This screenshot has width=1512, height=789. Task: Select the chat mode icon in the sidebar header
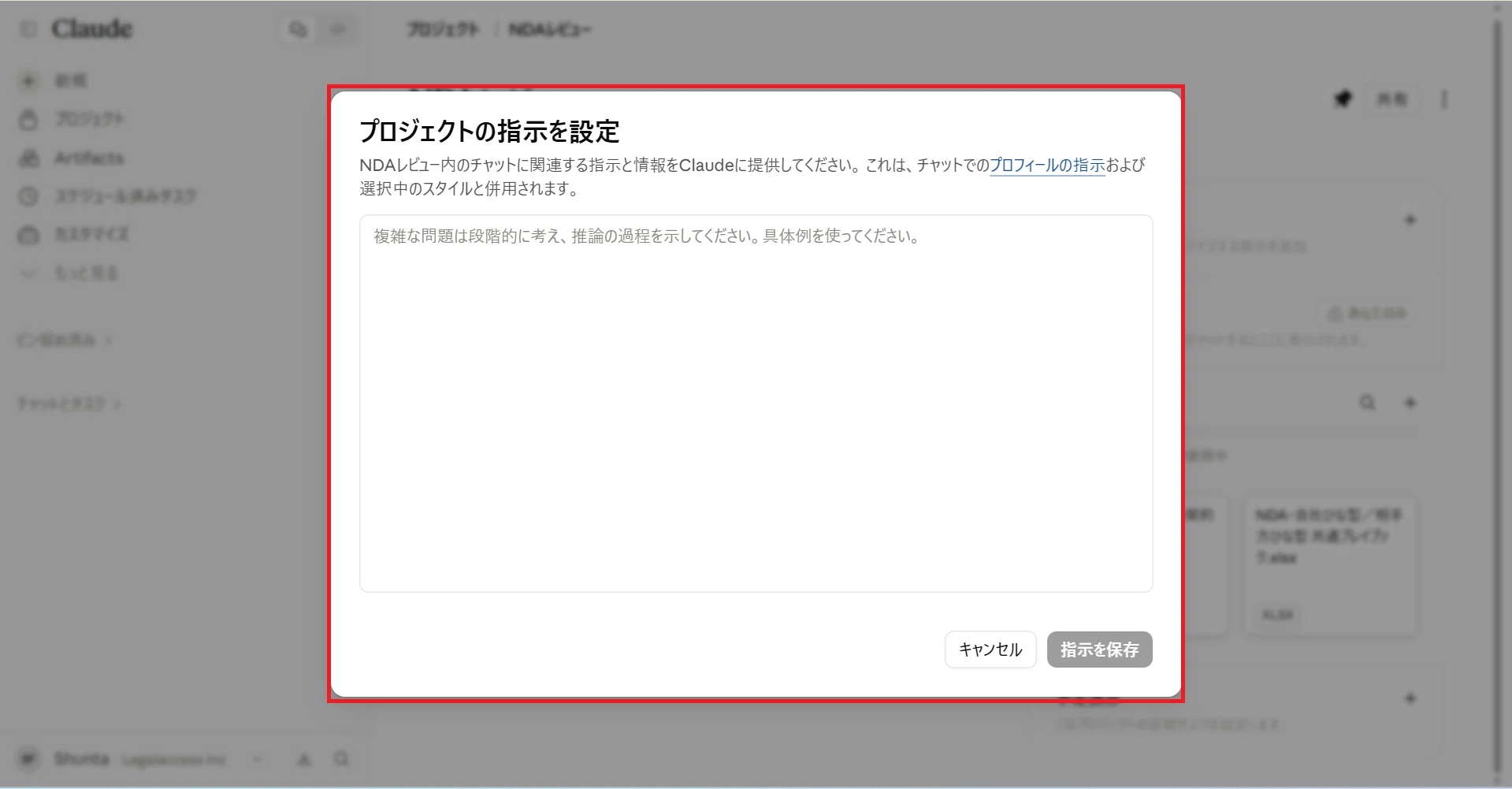298,29
